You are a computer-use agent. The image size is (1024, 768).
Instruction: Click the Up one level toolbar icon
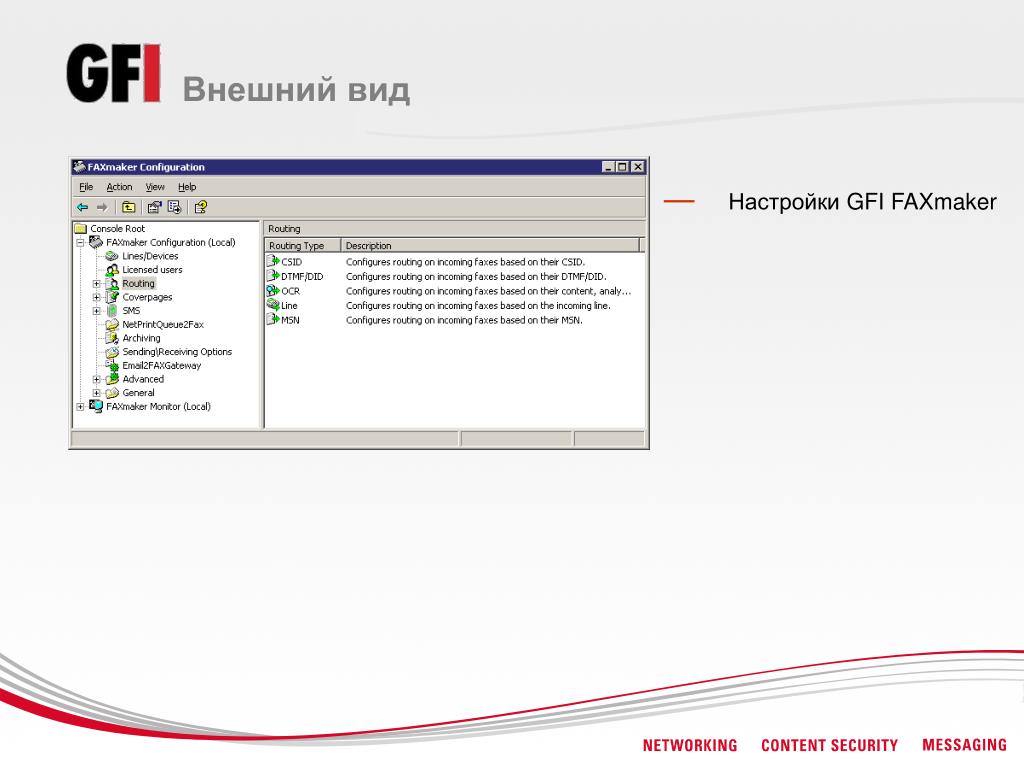tap(129, 207)
